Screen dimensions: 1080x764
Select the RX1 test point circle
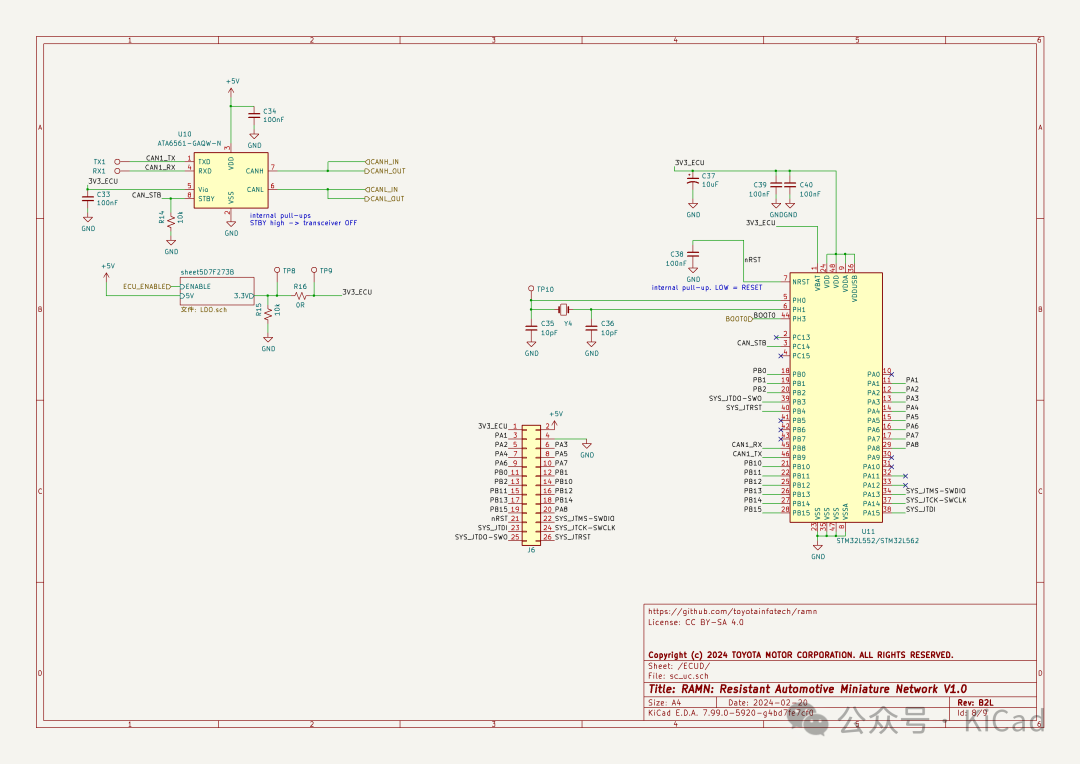point(117,171)
